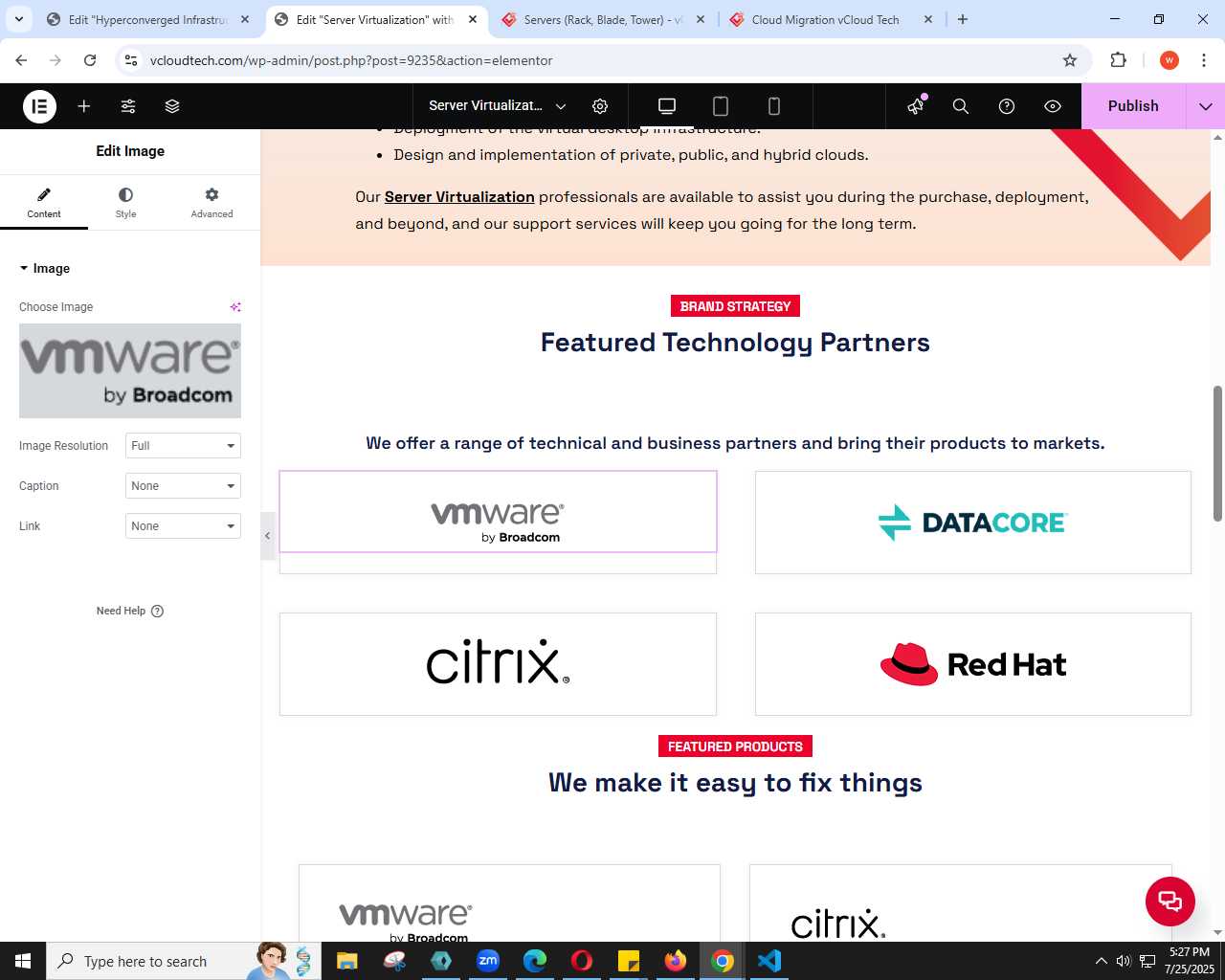Click the Server Virtualization link in text
The height and width of the screenshot is (980, 1225).
[x=459, y=197]
